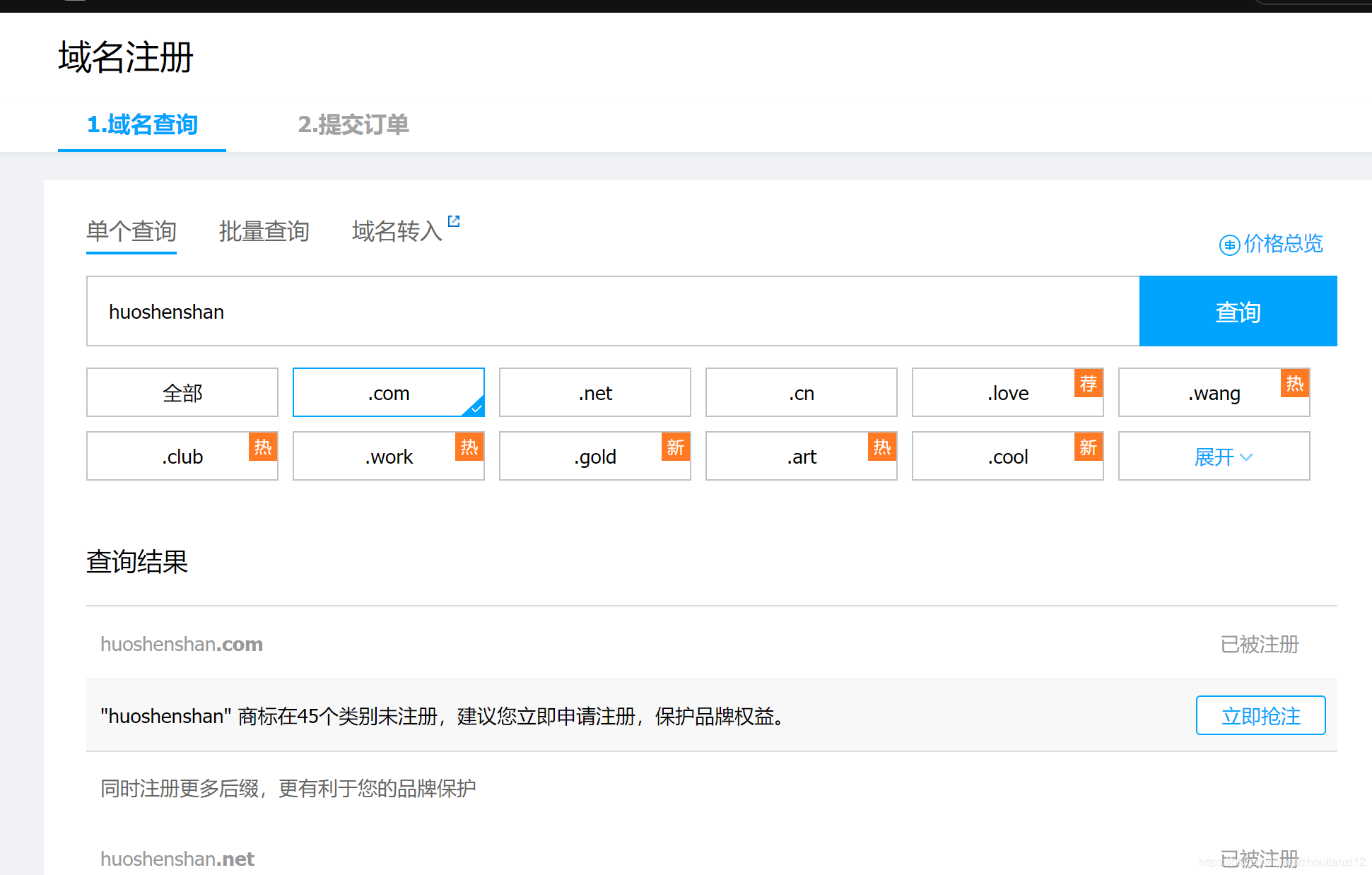
Task: Toggle the .gold domain option
Action: click(592, 457)
